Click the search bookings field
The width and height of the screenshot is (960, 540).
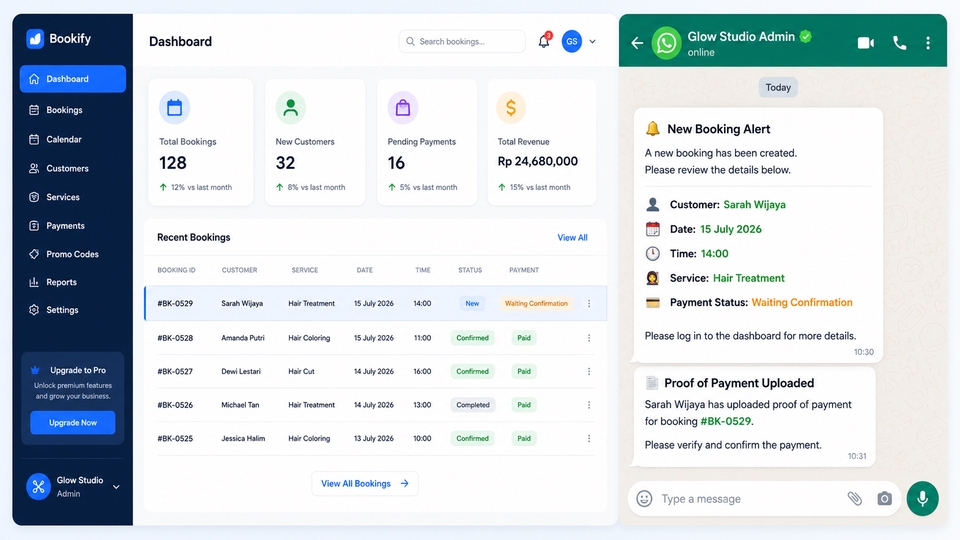(x=462, y=42)
